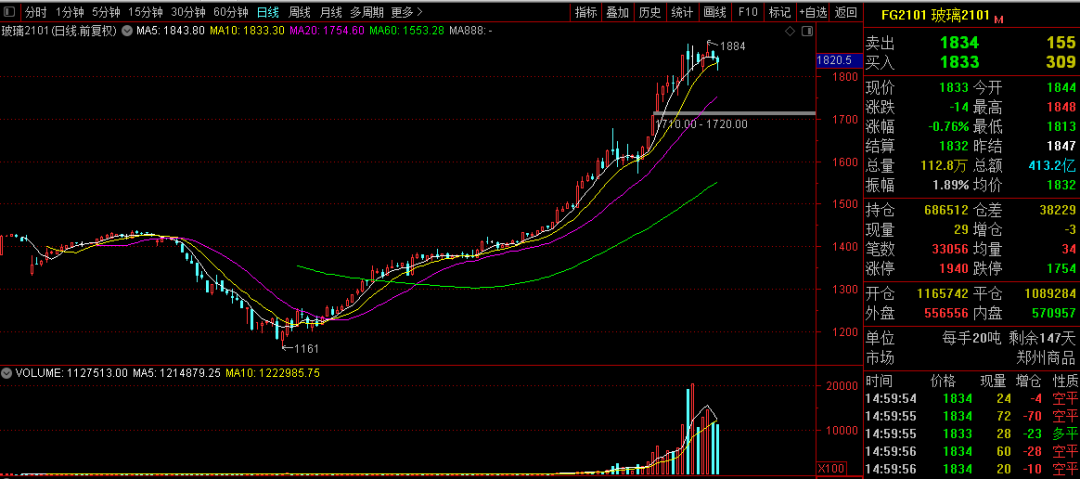Select the 30分钟 period
The width and height of the screenshot is (1080, 479).
click(x=187, y=12)
